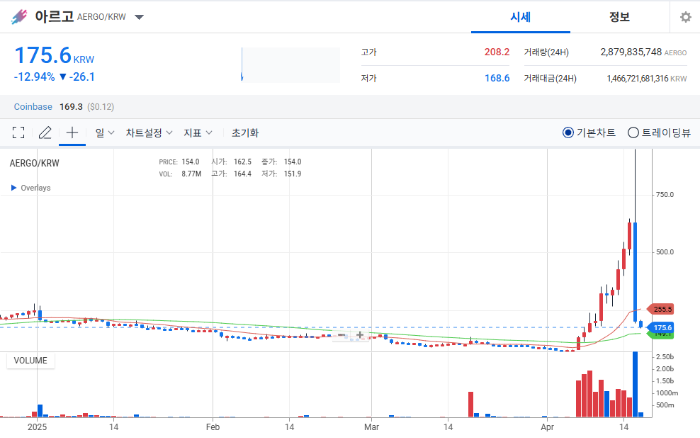This screenshot has height=438, width=700.
Task: Click the 750.0 price axis label
Action: coord(665,195)
